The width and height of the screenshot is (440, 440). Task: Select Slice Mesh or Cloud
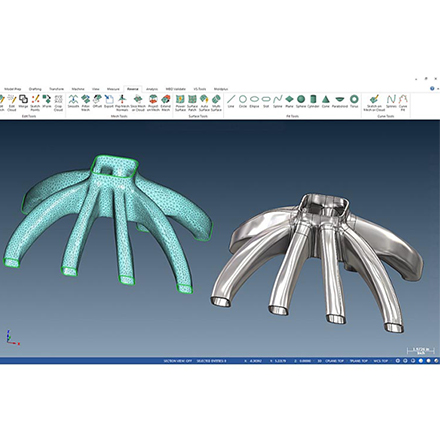(x=138, y=103)
